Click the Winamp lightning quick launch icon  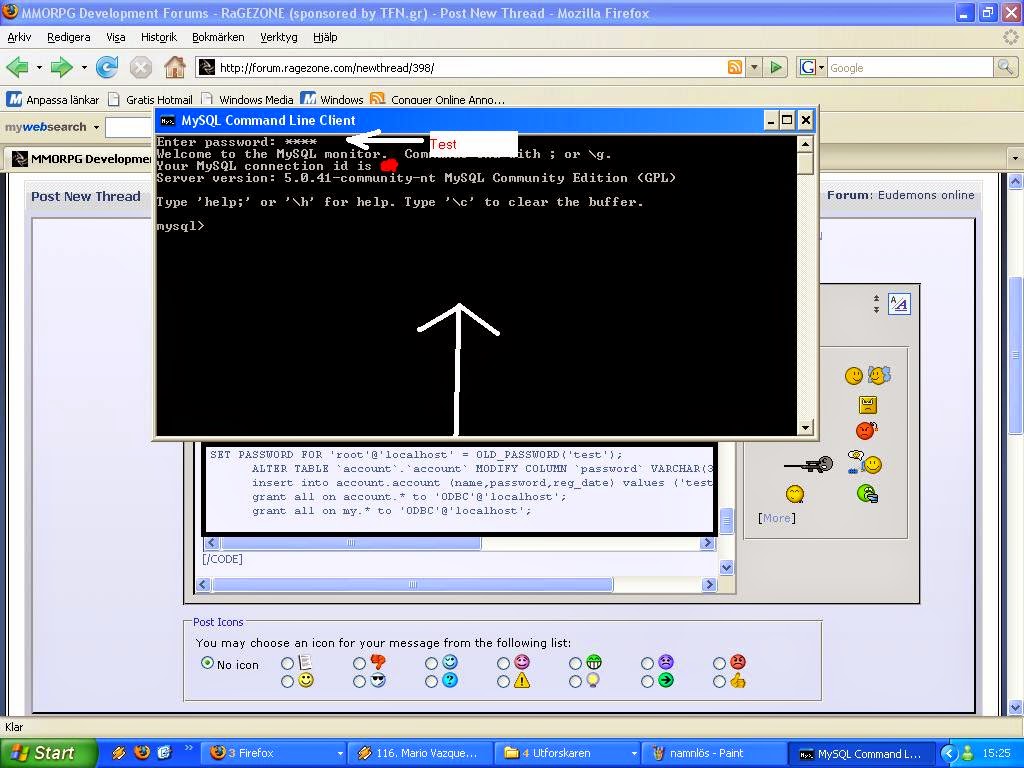[x=119, y=753]
